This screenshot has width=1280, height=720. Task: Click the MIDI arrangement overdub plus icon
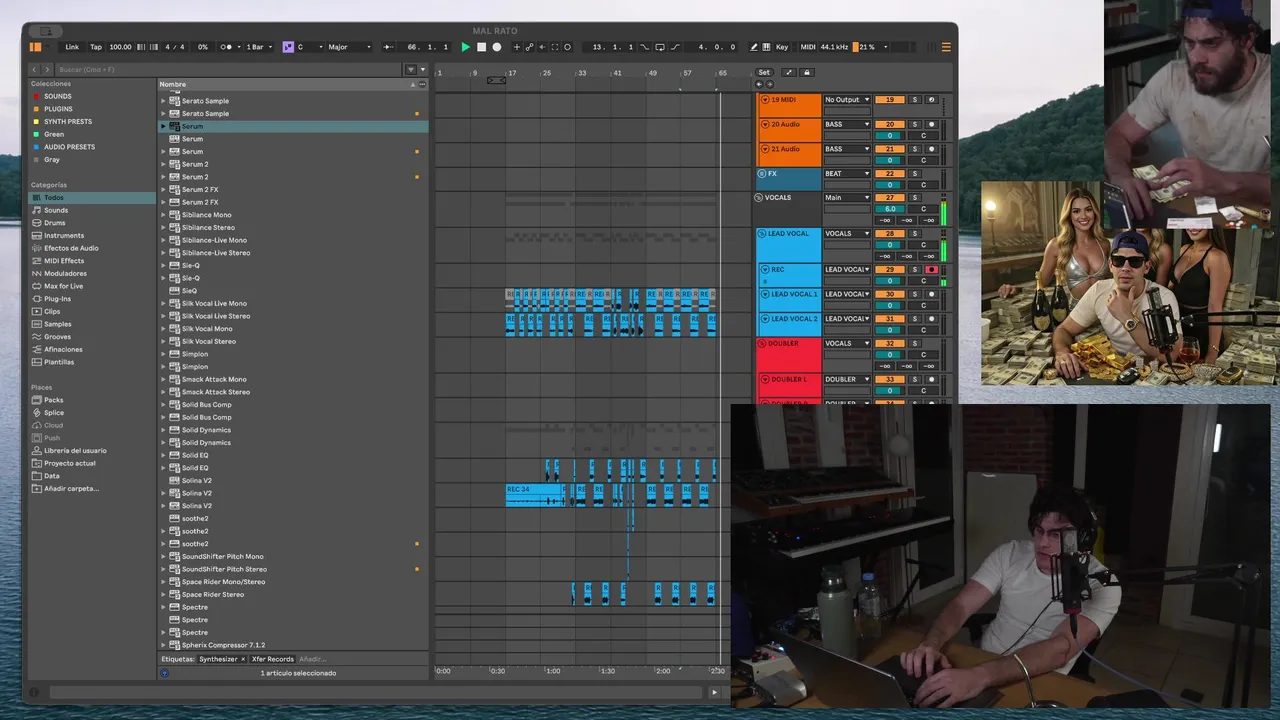click(517, 47)
